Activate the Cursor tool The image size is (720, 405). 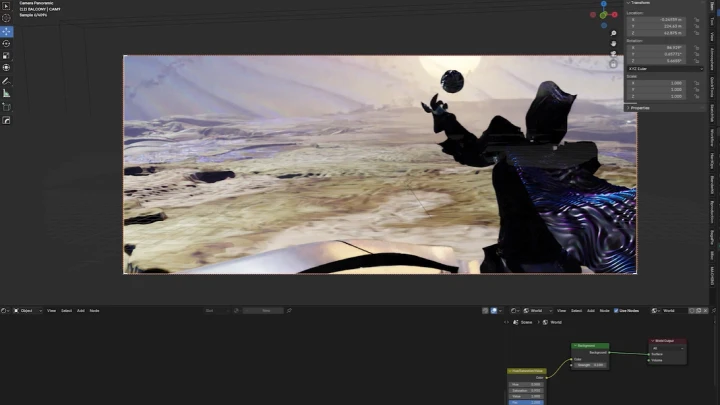(x=6, y=18)
